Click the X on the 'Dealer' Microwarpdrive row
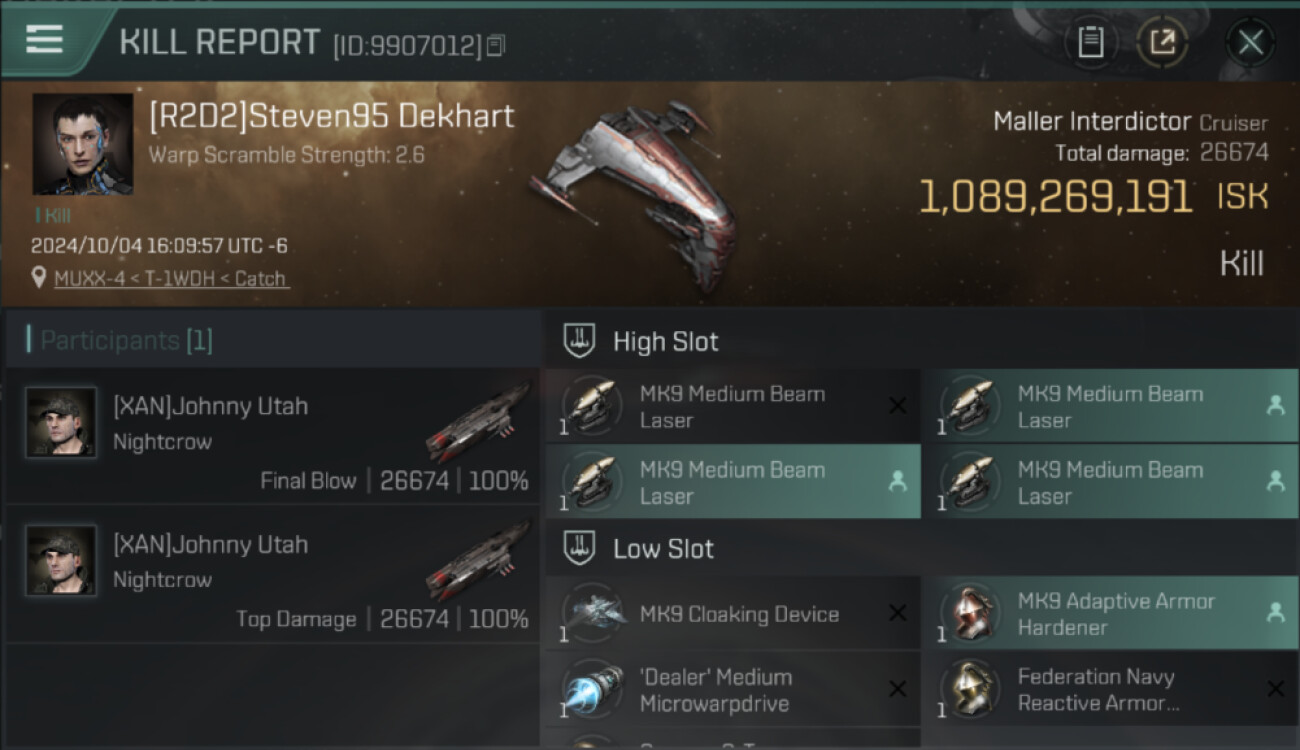 (897, 689)
